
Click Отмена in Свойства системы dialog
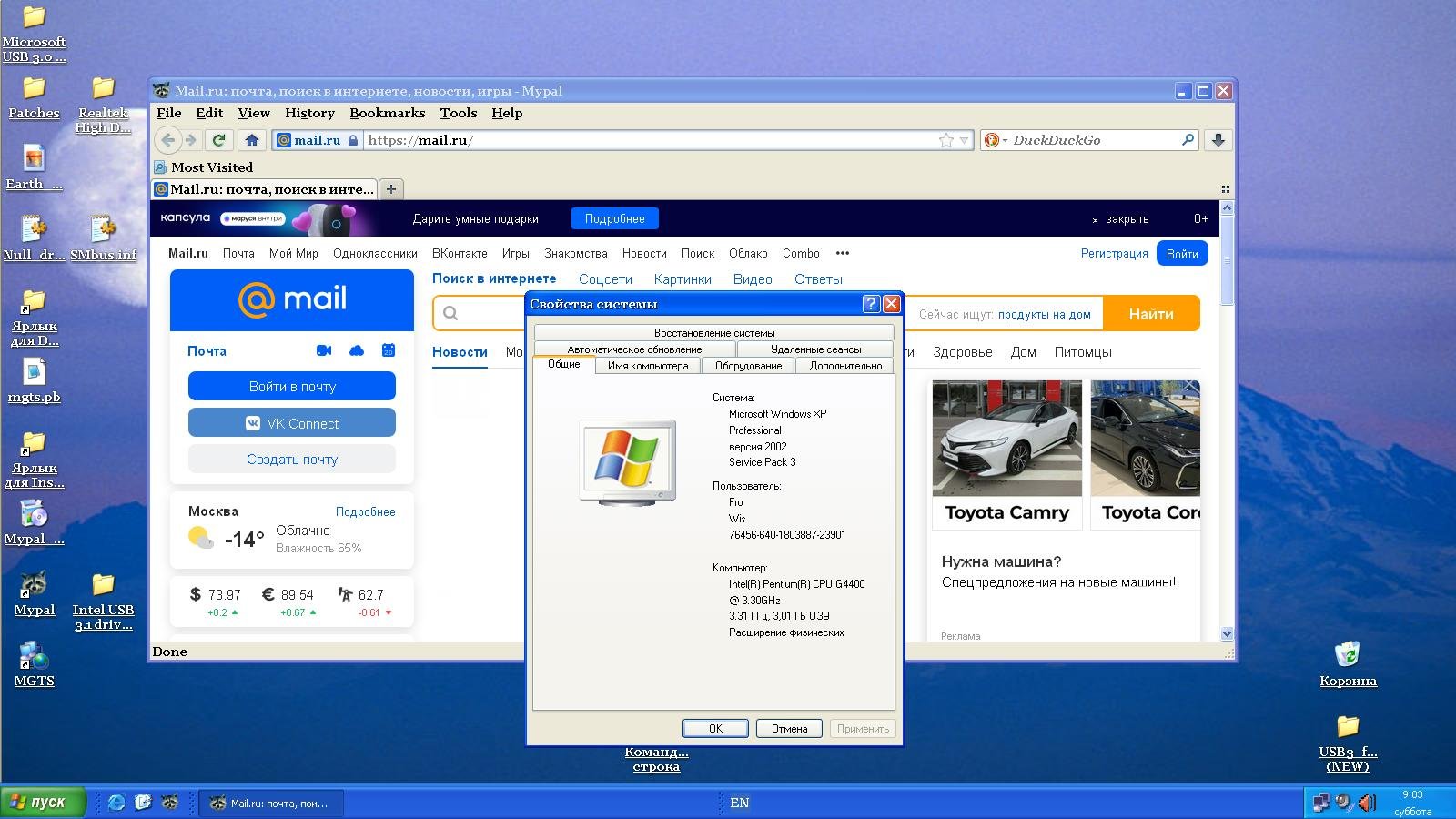pyautogui.click(x=789, y=729)
